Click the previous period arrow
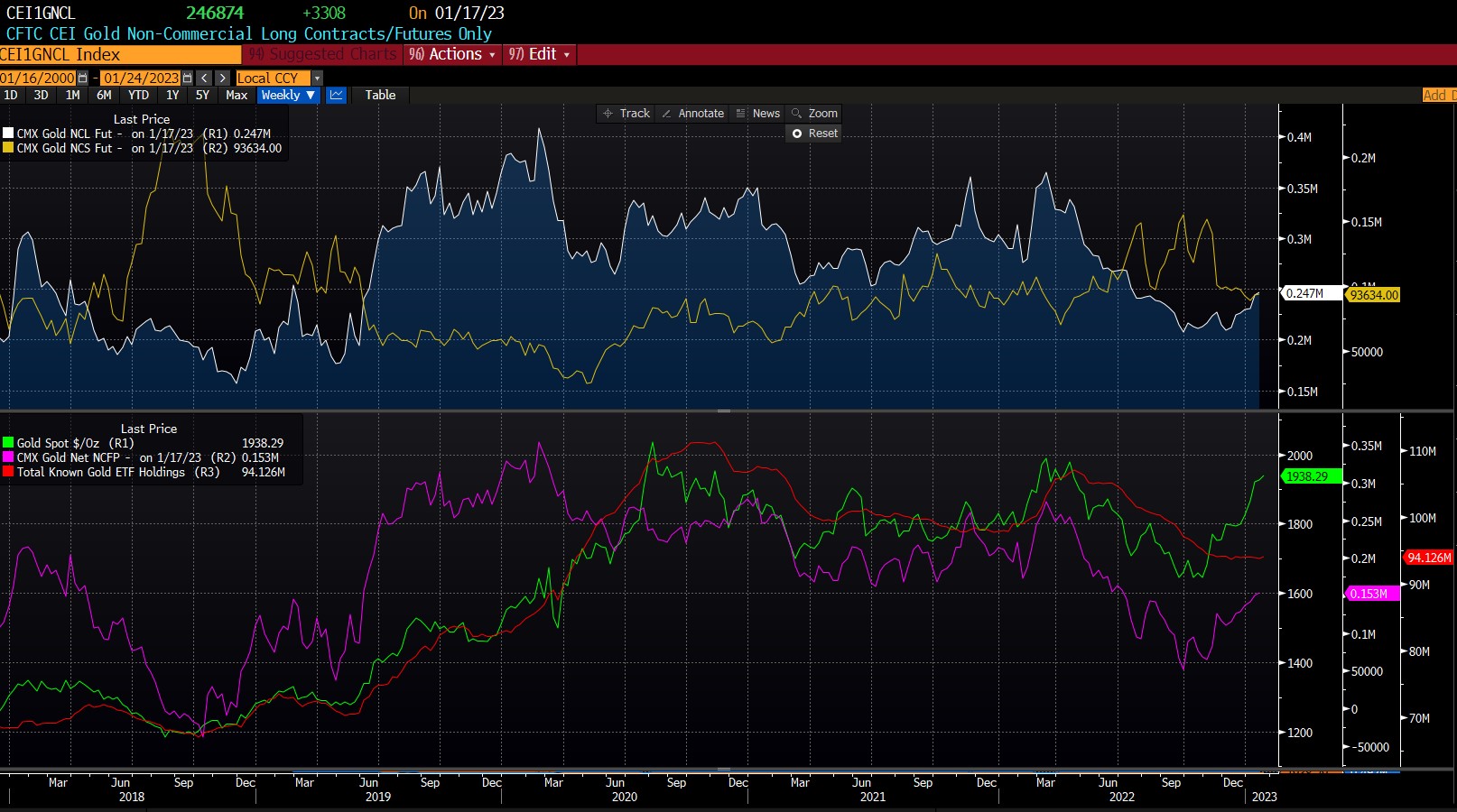Viewport: 1457px width, 812px height. 205,78
